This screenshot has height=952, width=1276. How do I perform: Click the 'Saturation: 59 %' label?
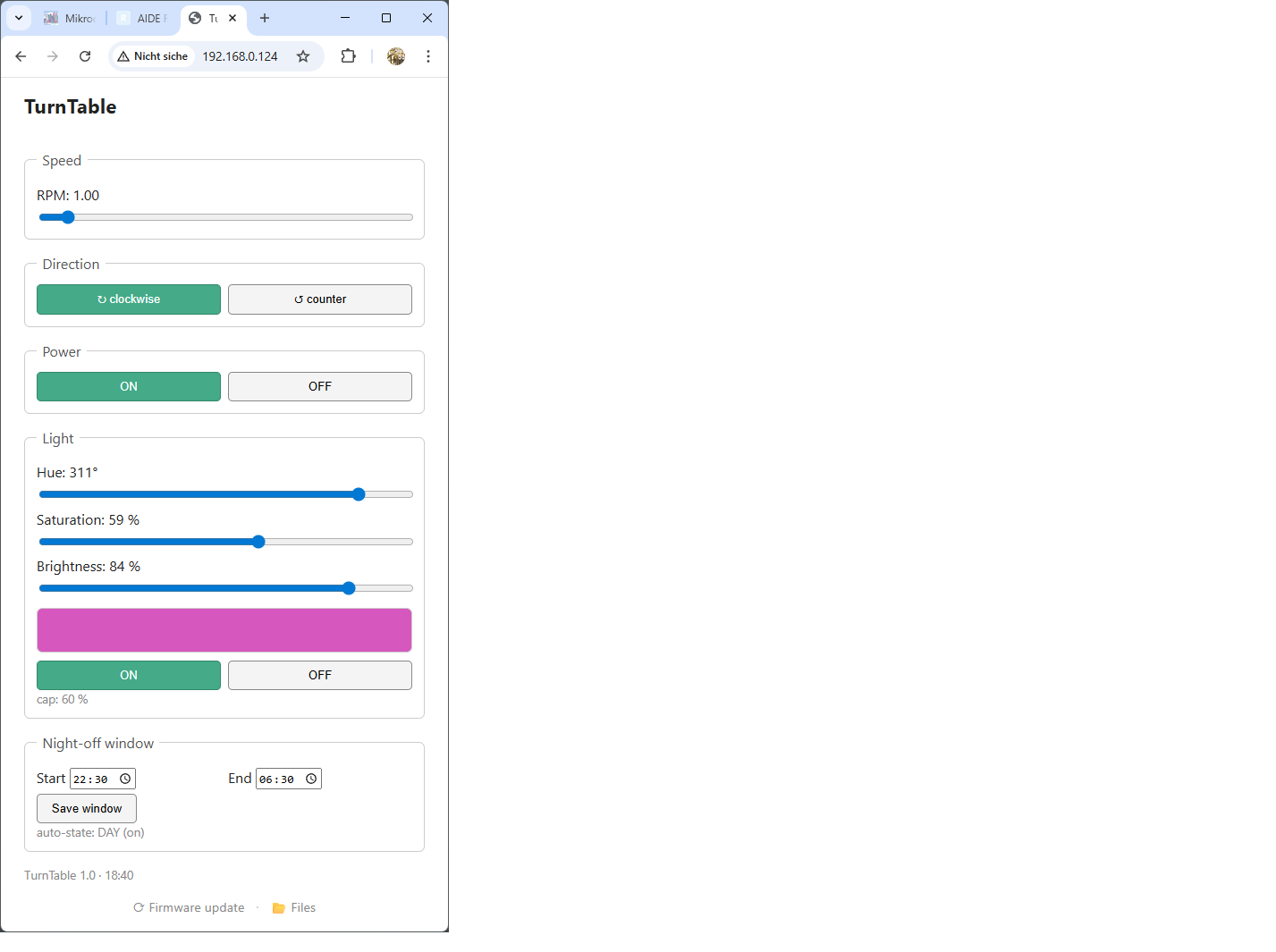coord(88,520)
